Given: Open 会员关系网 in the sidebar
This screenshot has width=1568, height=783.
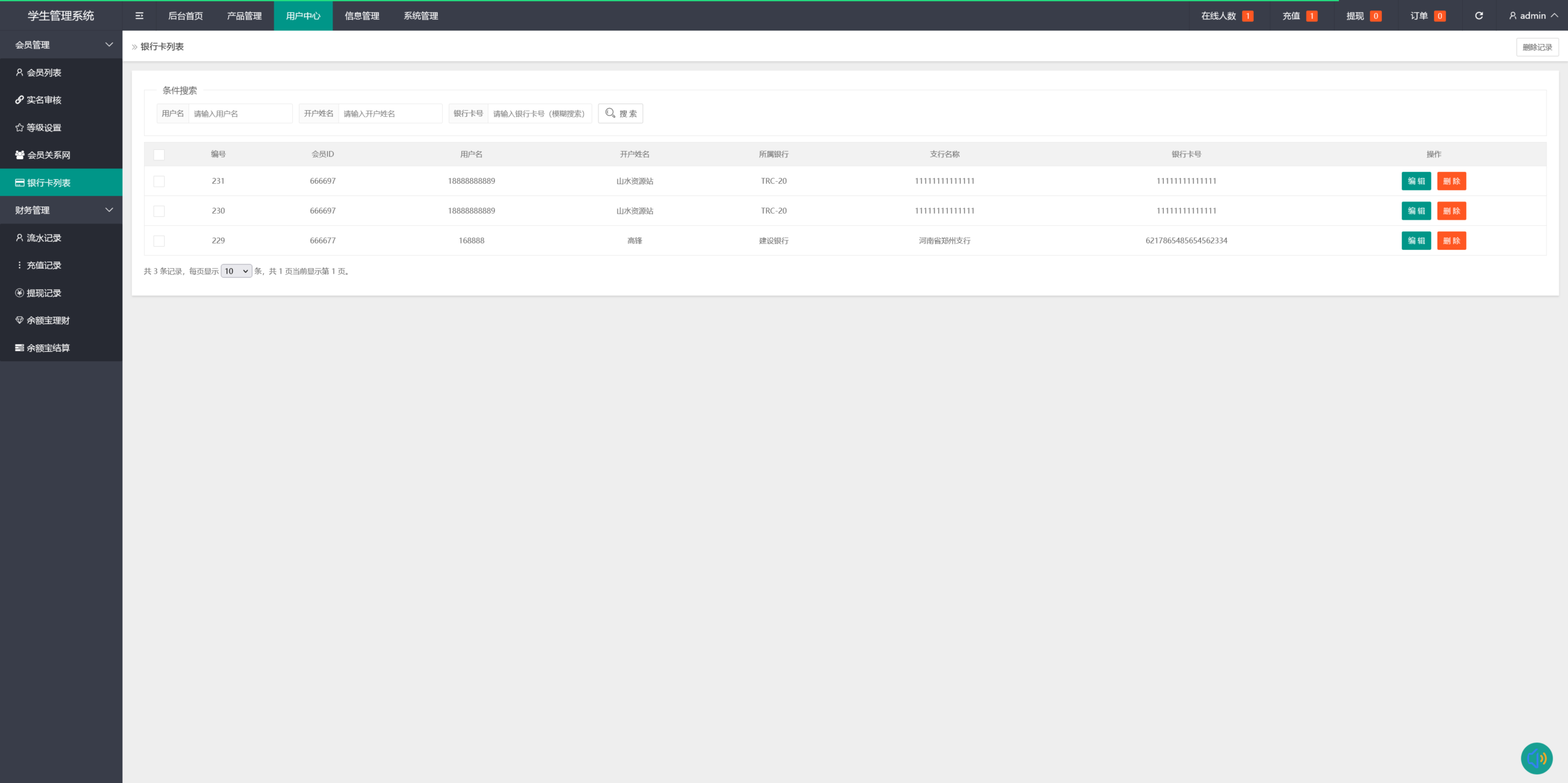Looking at the screenshot, I should coord(61,155).
